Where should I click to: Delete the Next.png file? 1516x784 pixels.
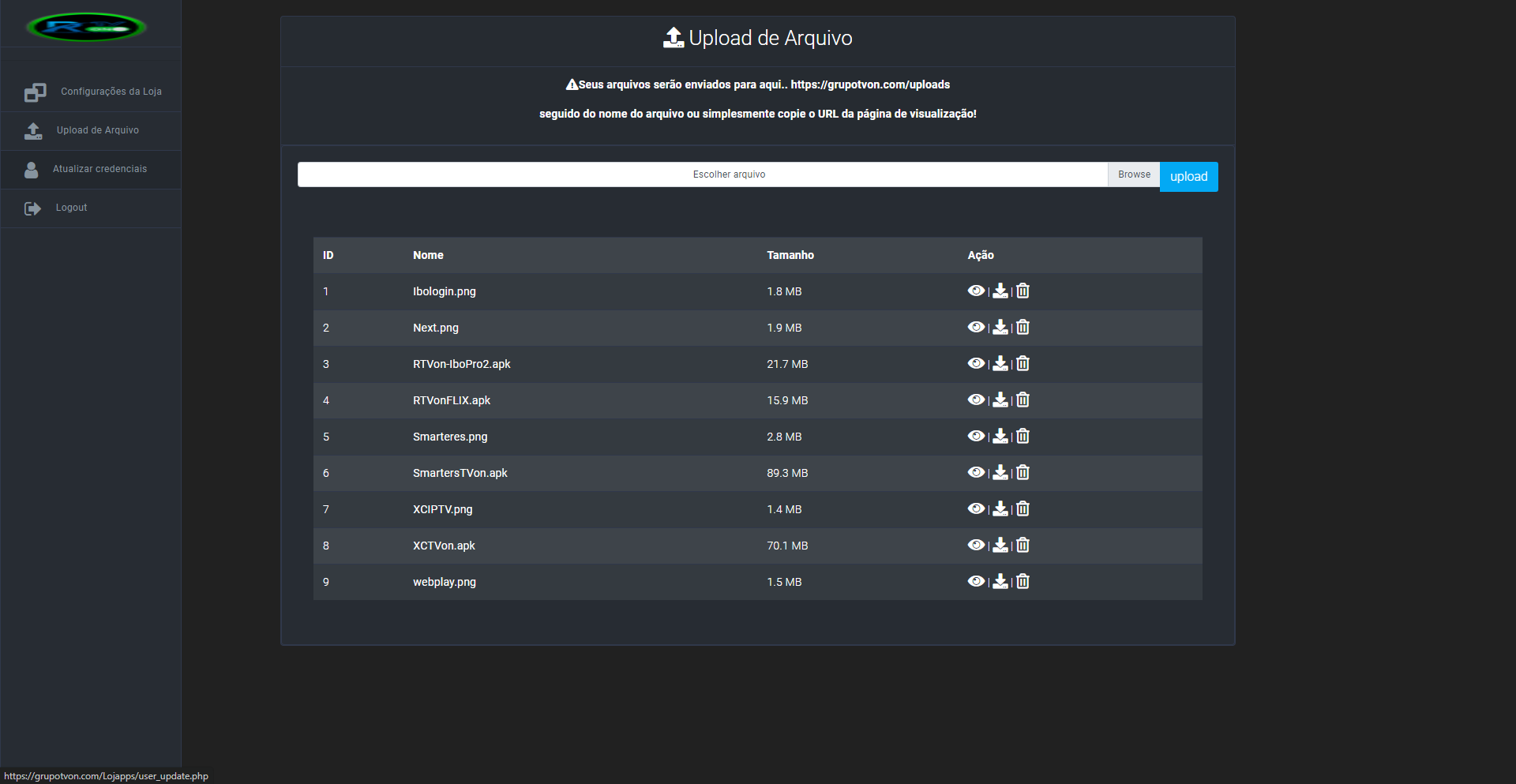click(1023, 328)
